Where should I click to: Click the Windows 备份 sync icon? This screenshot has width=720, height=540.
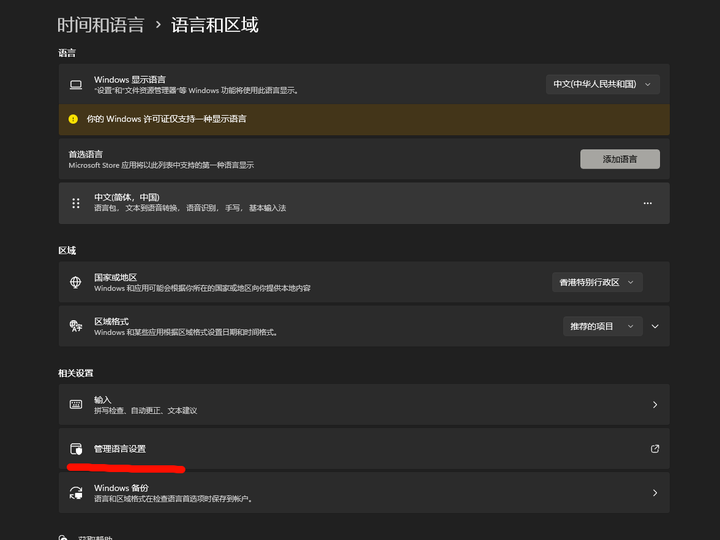point(76,493)
